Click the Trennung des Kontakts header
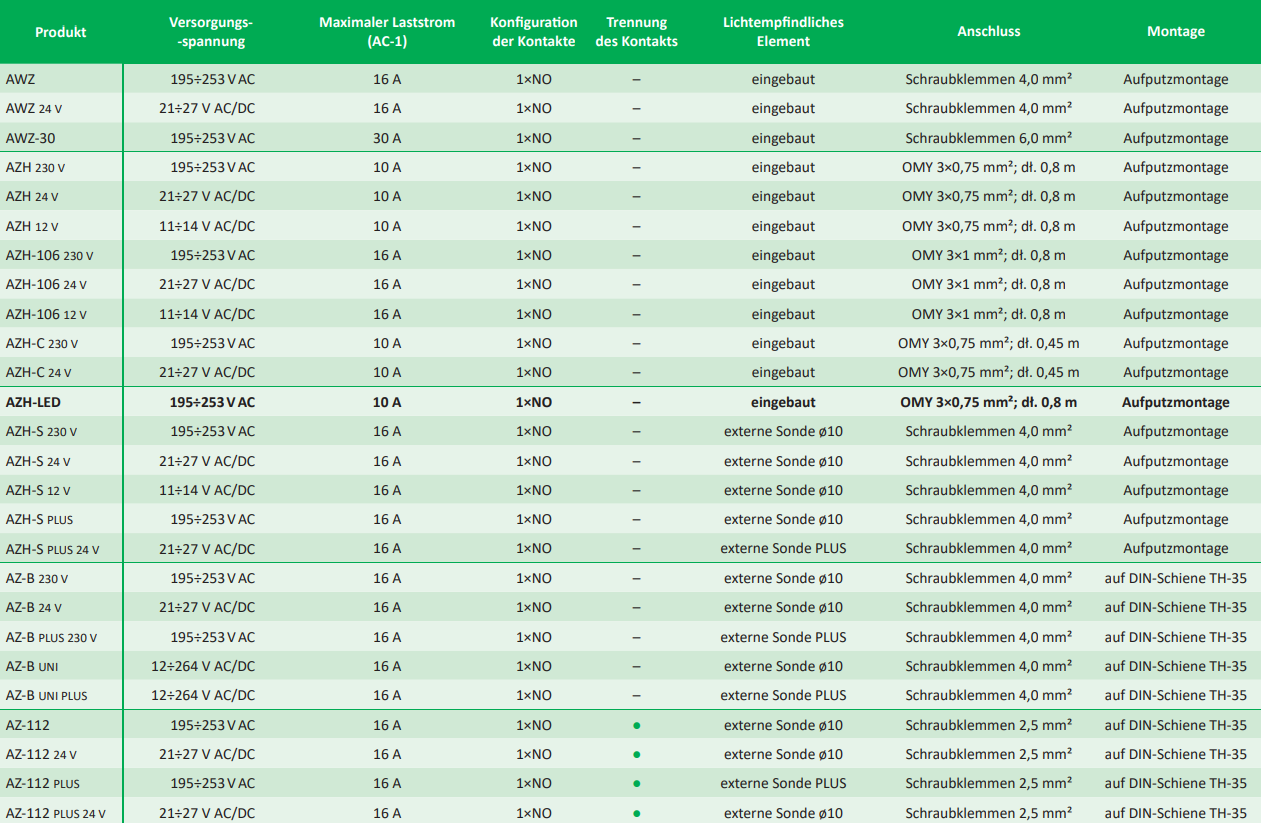The width and height of the screenshot is (1261, 823). click(636, 32)
